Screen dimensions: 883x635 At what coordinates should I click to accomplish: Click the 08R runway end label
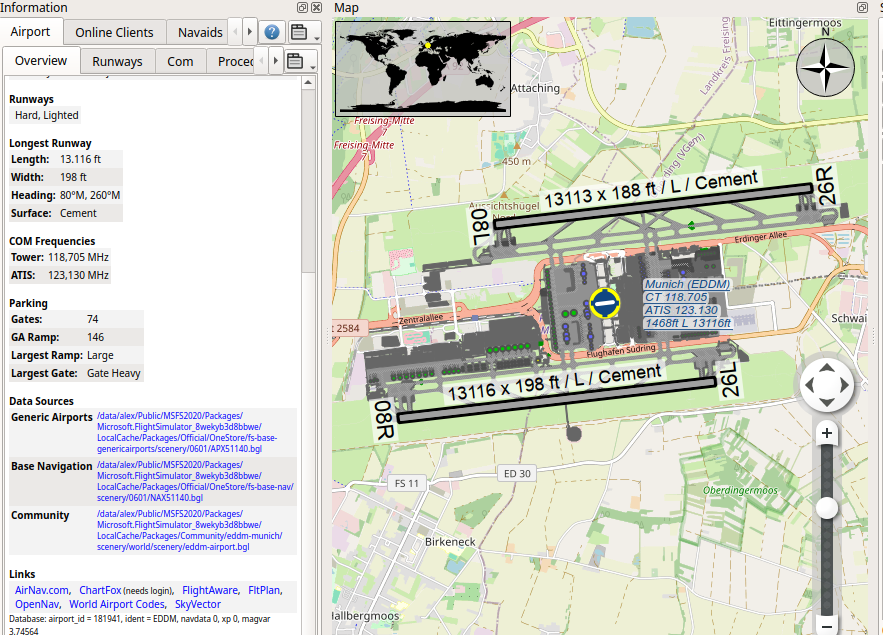383,420
